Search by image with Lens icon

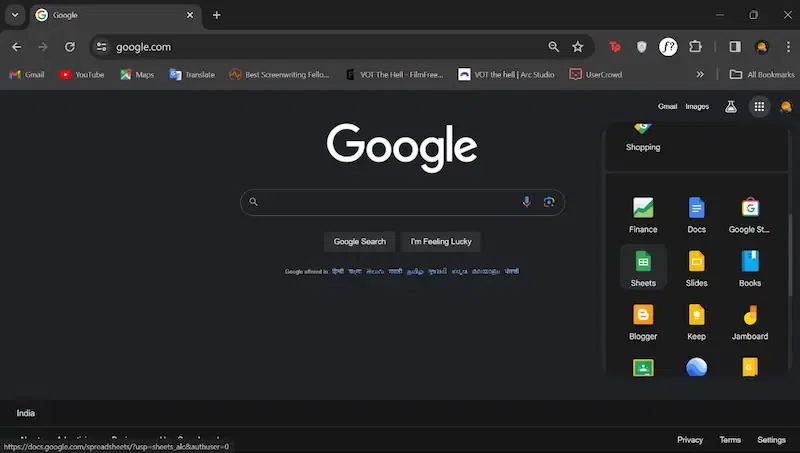549,202
